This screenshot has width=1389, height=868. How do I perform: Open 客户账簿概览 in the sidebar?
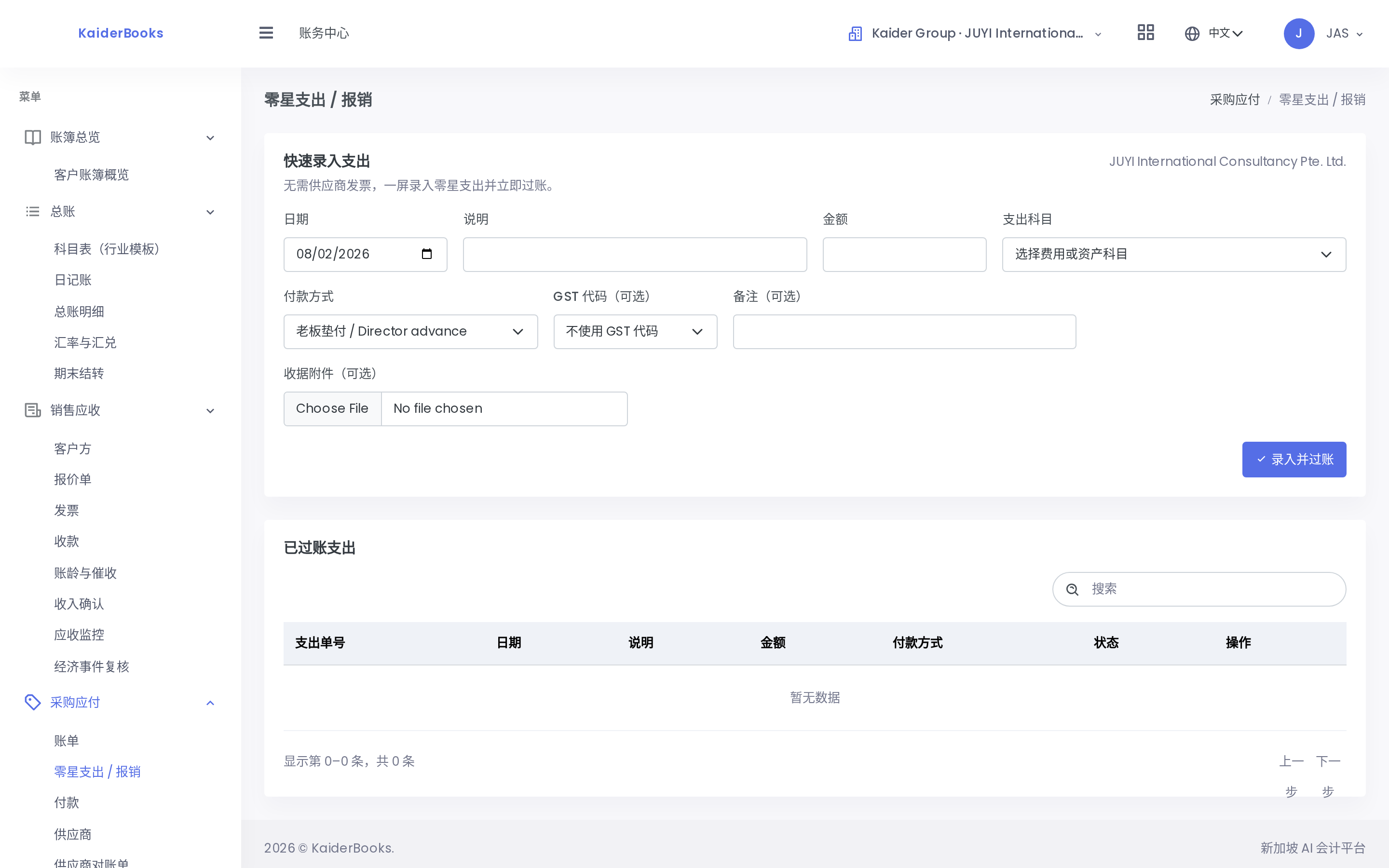(x=91, y=175)
